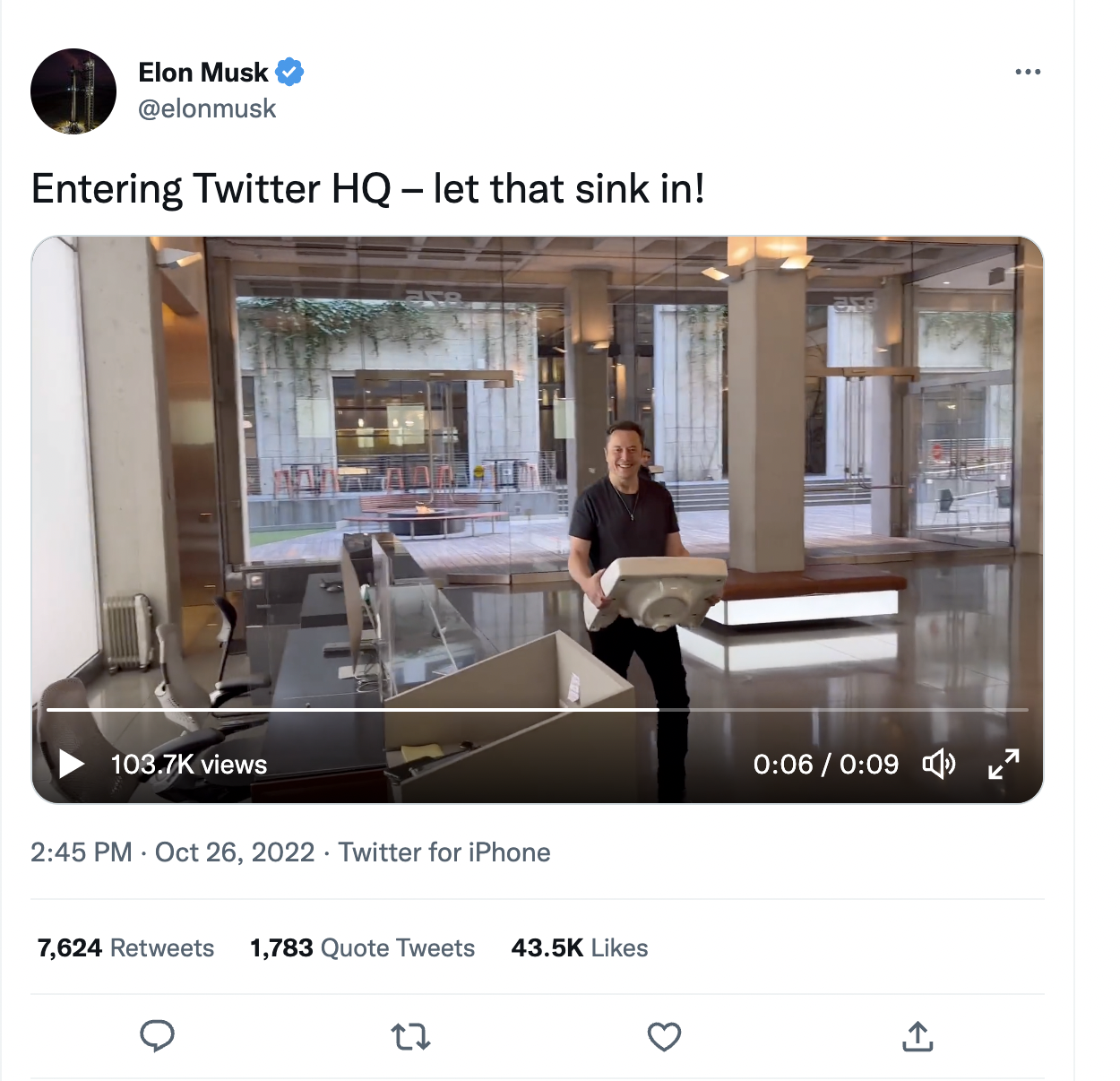Open the tweet's more options menu
The height and width of the screenshot is (1081, 1120).
tap(1028, 72)
